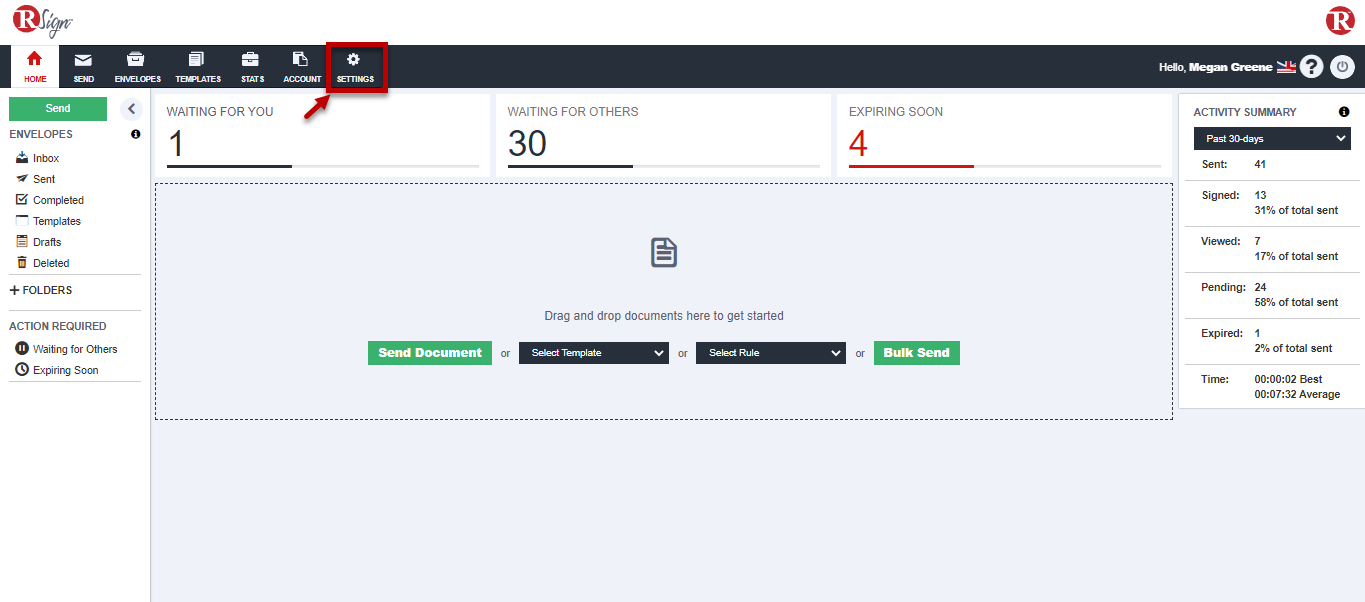This screenshot has width=1365, height=602.
Task: Open the Select Template dropdown
Action: [593, 353]
